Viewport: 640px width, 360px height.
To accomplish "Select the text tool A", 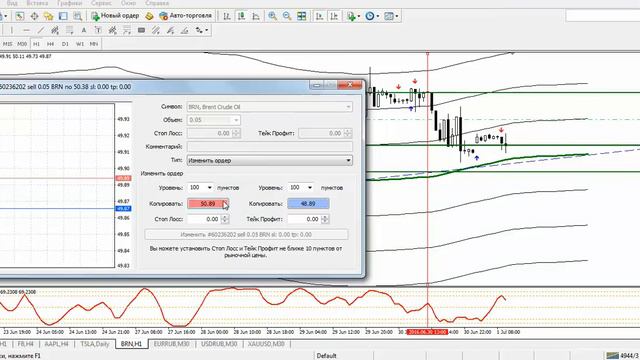I will pyautogui.click(x=84, y=30).
